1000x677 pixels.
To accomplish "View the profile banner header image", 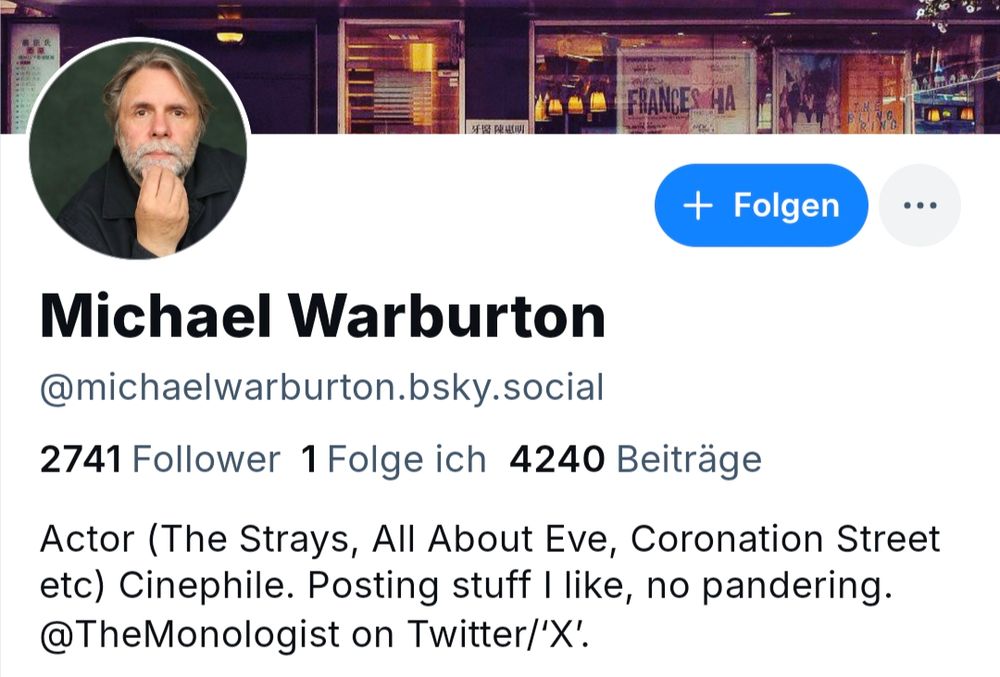I will point(500,66).
